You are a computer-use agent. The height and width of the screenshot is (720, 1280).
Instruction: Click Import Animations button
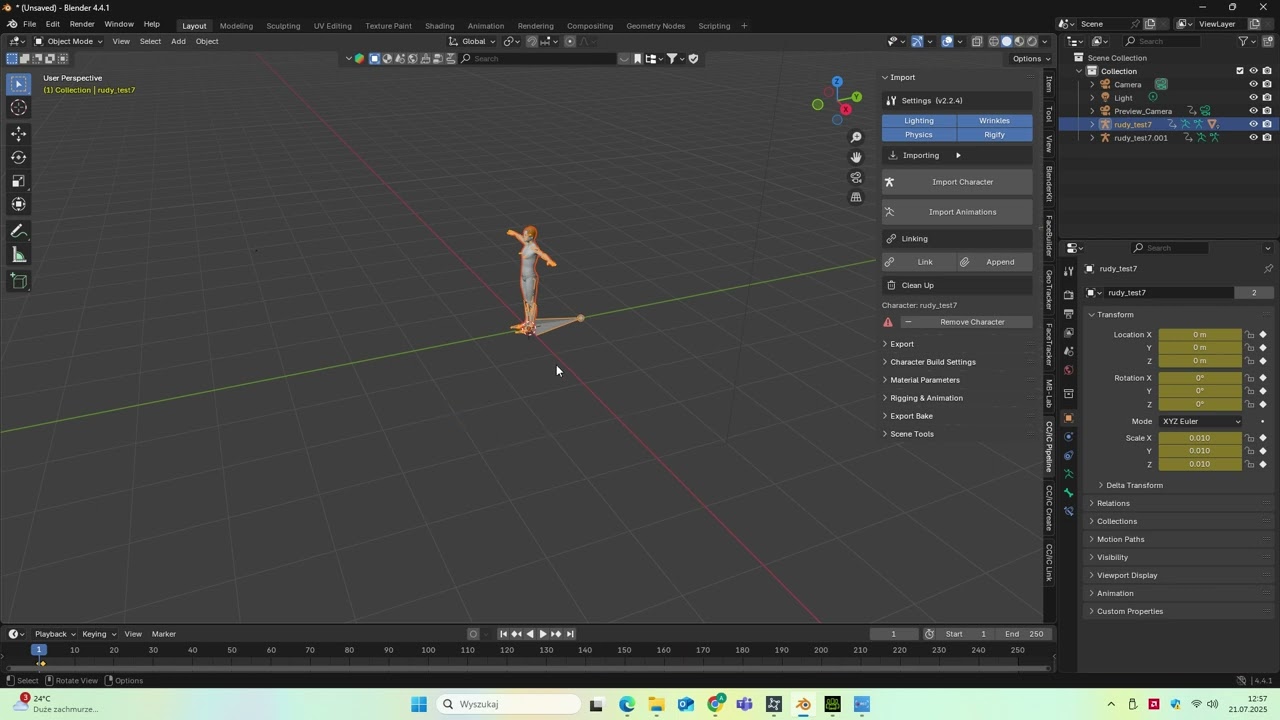click(x=957, y=212)
